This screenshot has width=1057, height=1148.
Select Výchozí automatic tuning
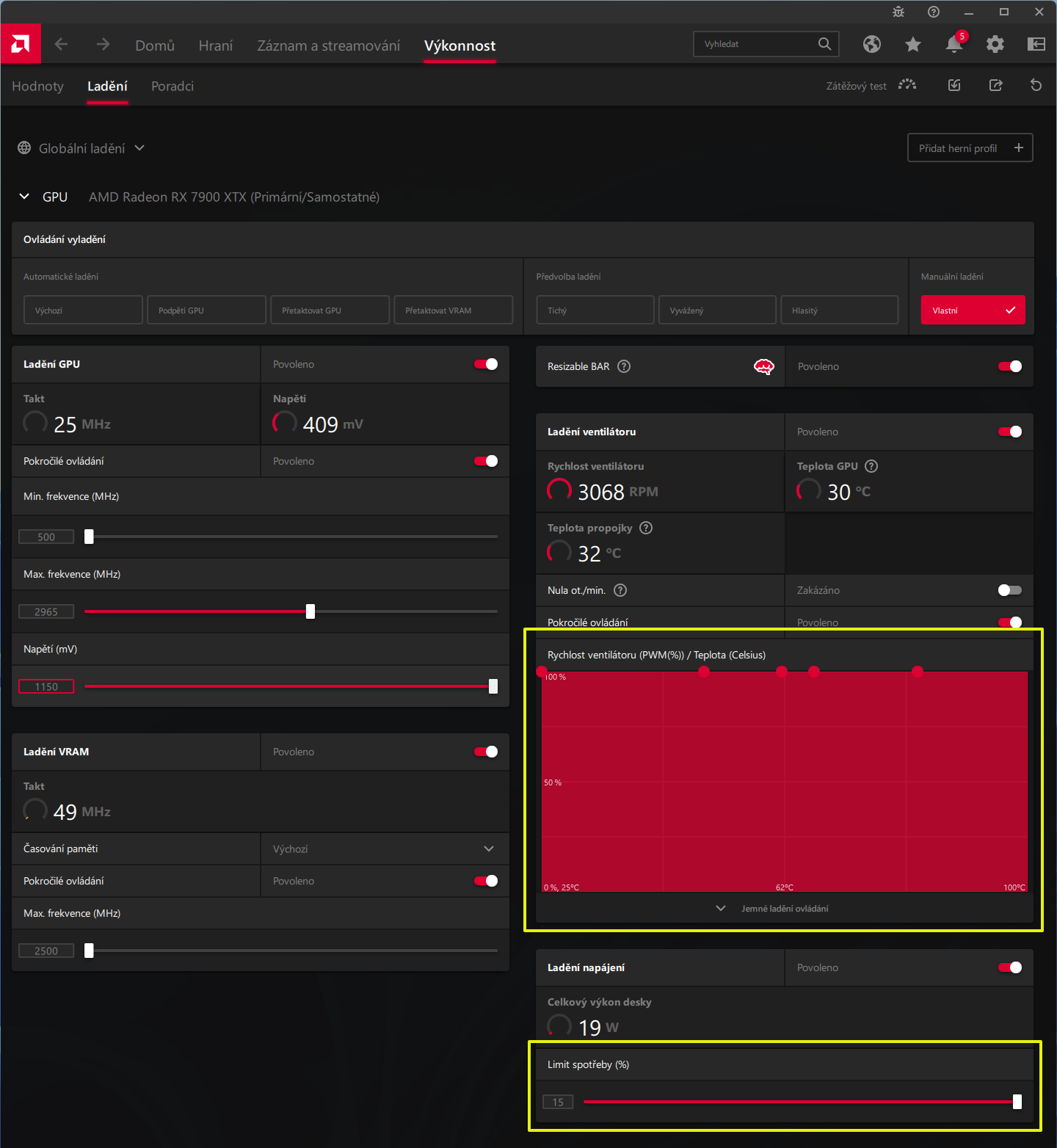tap(83, 310)
